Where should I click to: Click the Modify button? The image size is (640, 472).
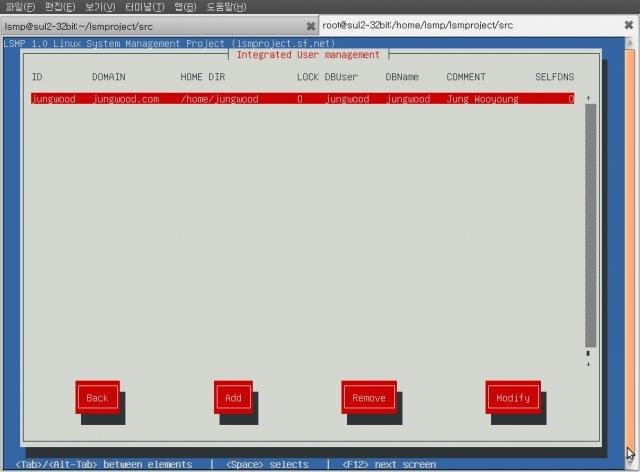click(513, 398)
